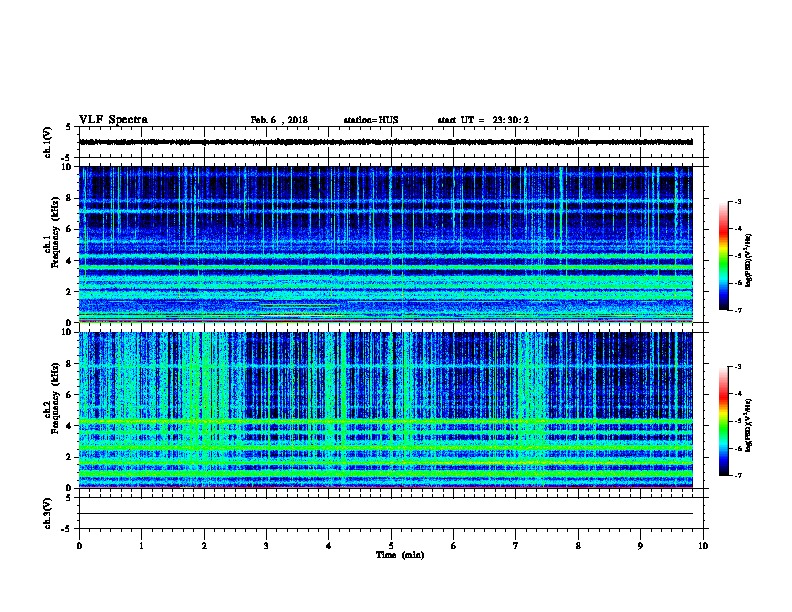Click the "5" tick on ch.1(V) axis

tap(68, 127)
